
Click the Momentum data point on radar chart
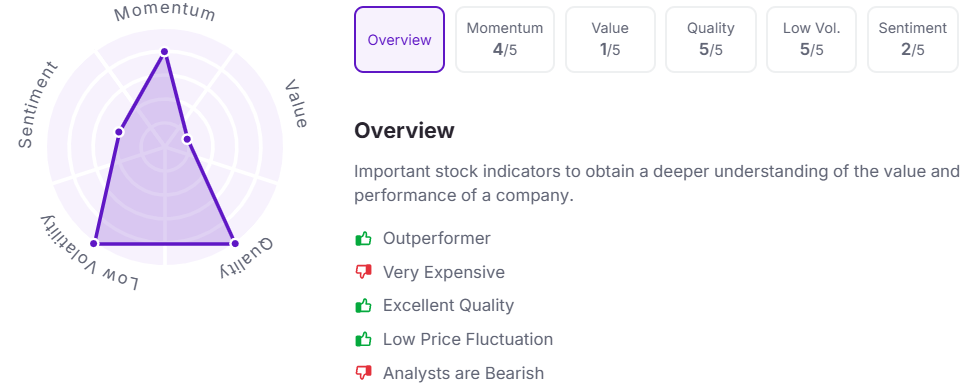pyautogui.click(x=164, y=52)
